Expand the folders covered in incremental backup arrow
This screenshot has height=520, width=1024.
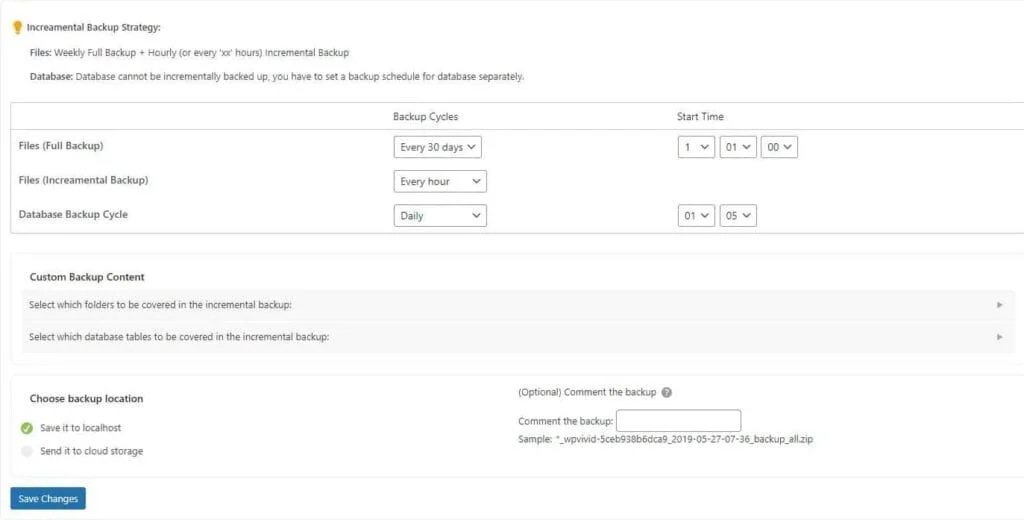coord(999,305)
